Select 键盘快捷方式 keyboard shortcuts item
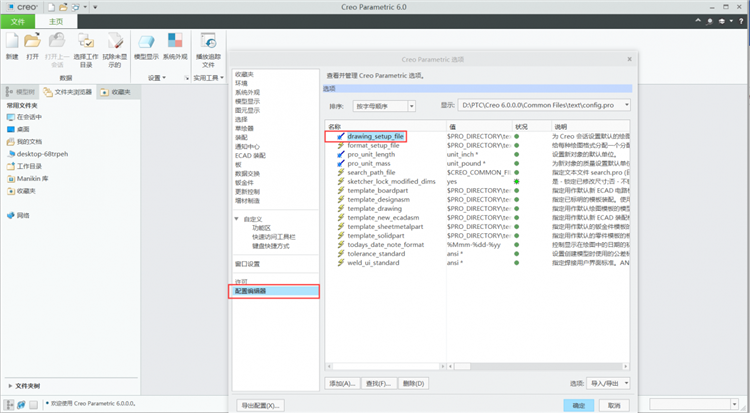 click(271, 246)
